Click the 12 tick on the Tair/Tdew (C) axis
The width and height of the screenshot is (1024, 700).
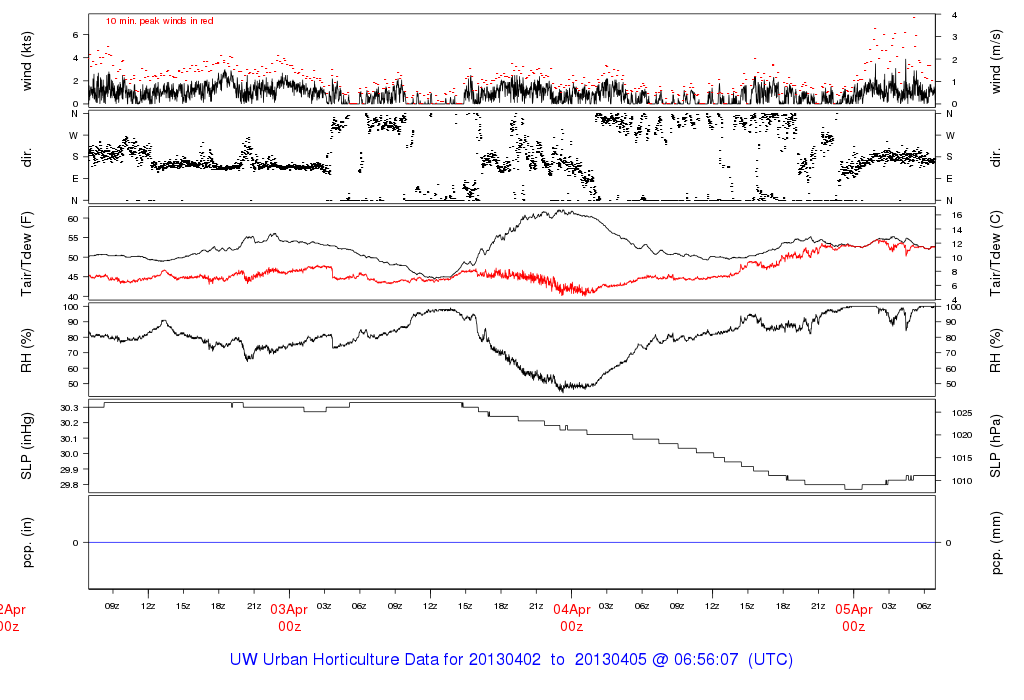957,244
